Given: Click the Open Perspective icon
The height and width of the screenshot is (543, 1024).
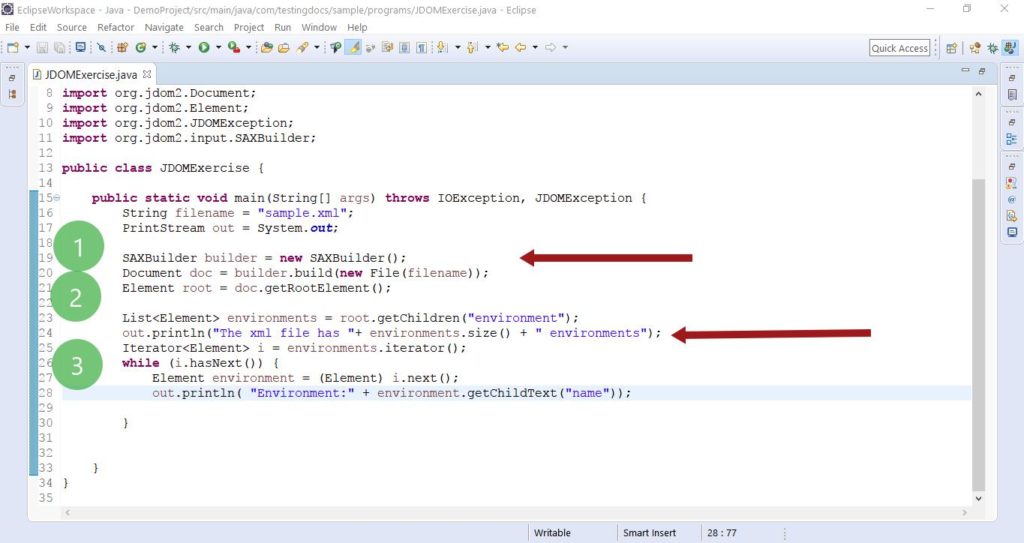Looking at the screenshot, I should [x=951, y=47].
